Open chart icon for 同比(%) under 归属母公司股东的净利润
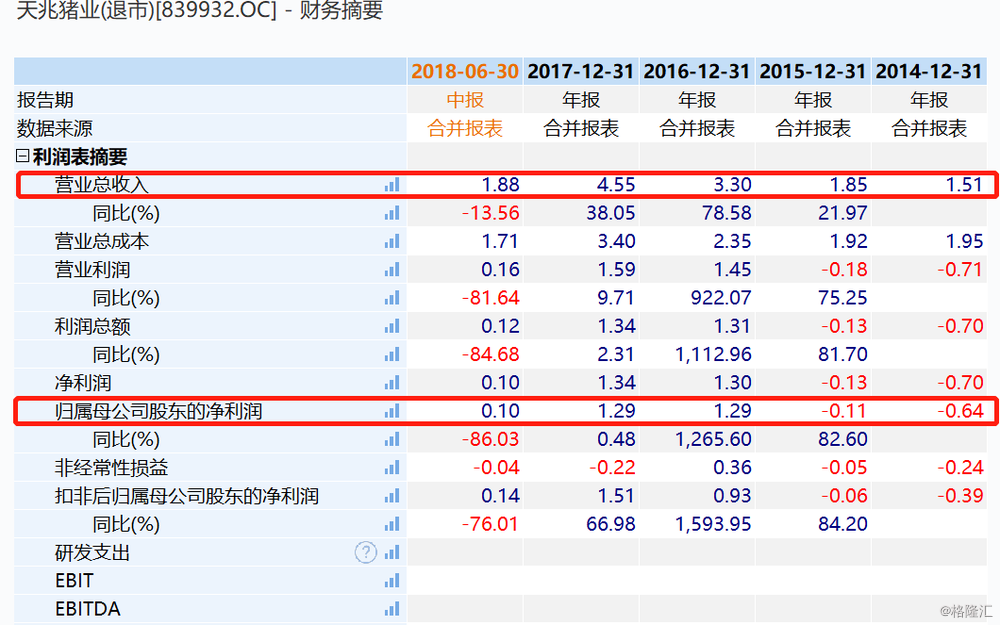The width and height of the screenshot is (1000, 625). pos(392,439)
